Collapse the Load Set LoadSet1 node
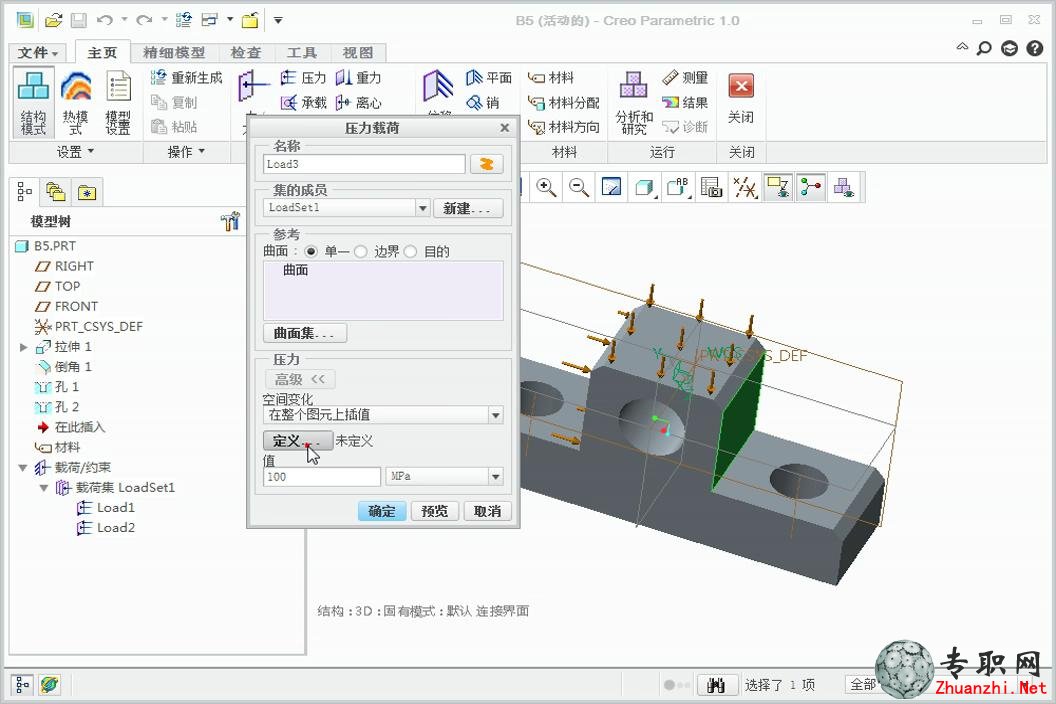The image size is (1056, 704). pyautogui.click(x=44, y=488)
